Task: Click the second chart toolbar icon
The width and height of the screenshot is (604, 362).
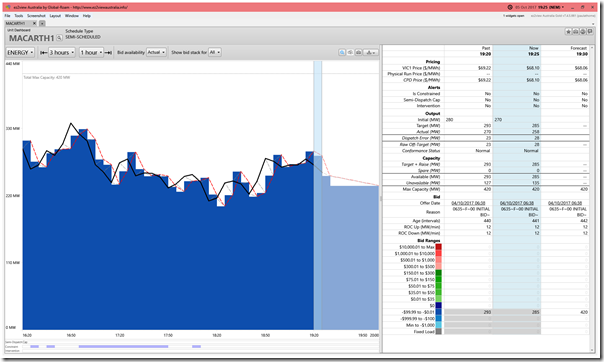Action: (x=350, y=52)
